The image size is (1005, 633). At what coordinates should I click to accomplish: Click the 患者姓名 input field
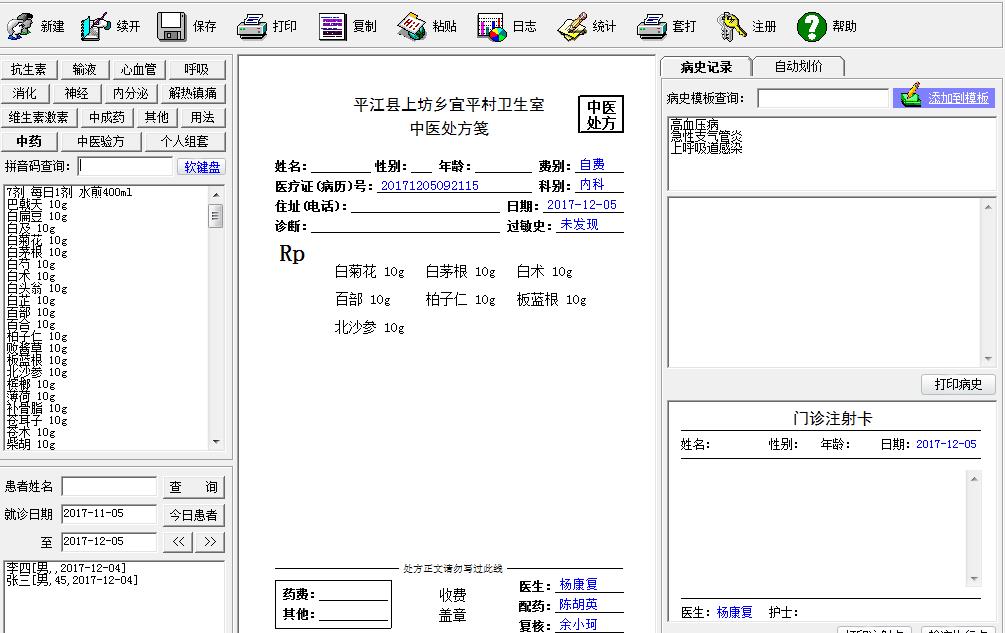109,486
